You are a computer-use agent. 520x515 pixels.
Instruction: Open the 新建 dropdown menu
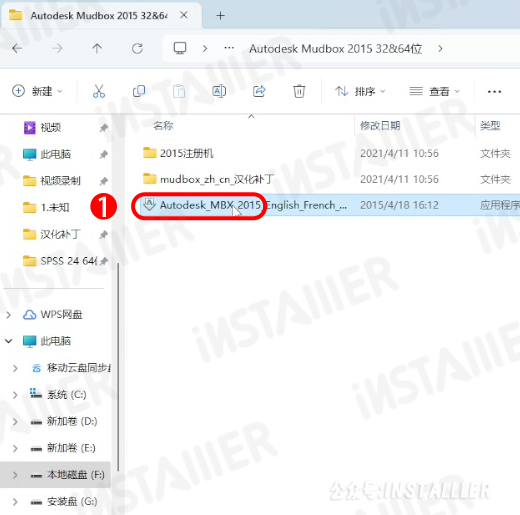(x=37, y=91)
